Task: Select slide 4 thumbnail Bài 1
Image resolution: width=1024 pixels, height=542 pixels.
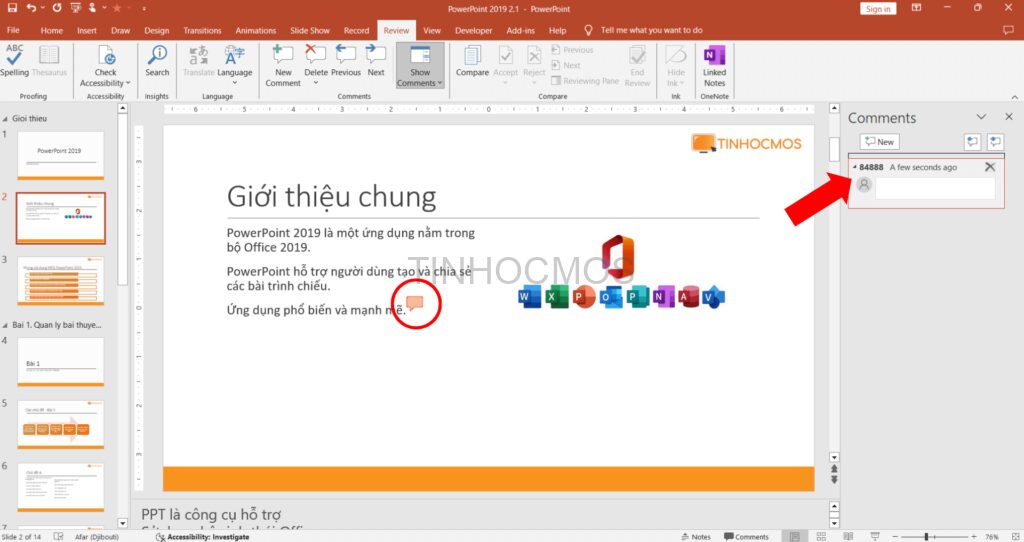Action: point(60,361)
